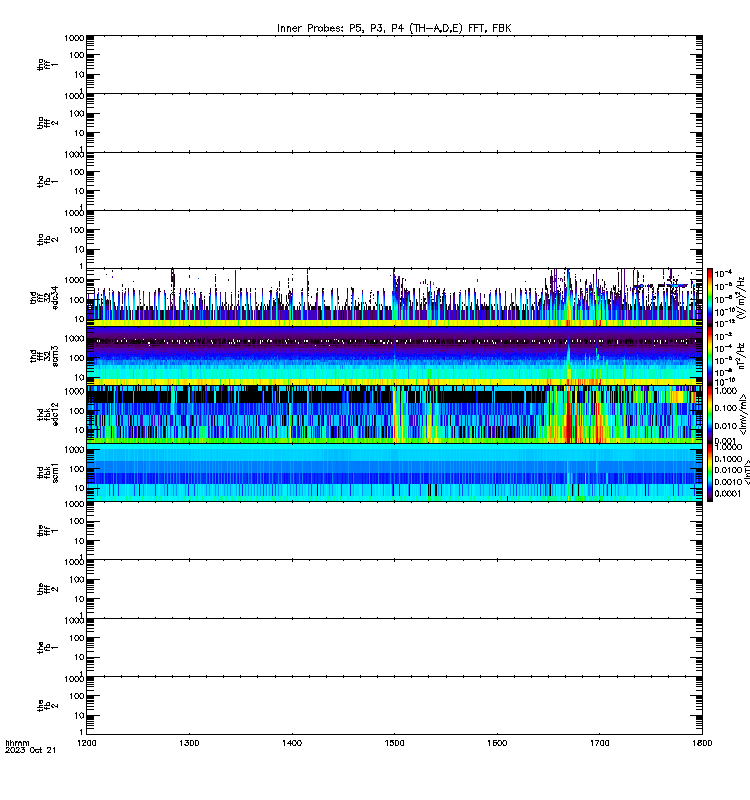
Task: Click the 'tha fb 1' panel label
Action: pos(47,181)
